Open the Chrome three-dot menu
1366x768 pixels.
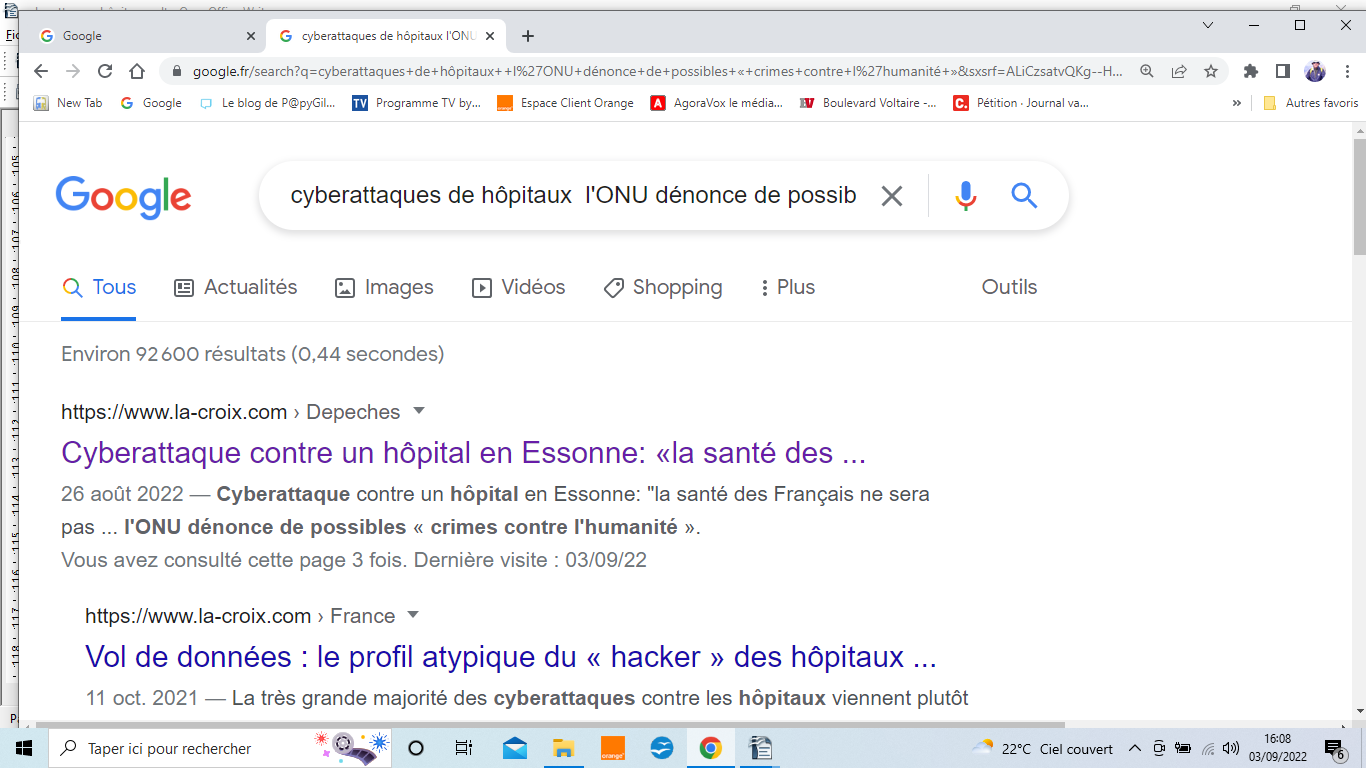[1345, 71]
